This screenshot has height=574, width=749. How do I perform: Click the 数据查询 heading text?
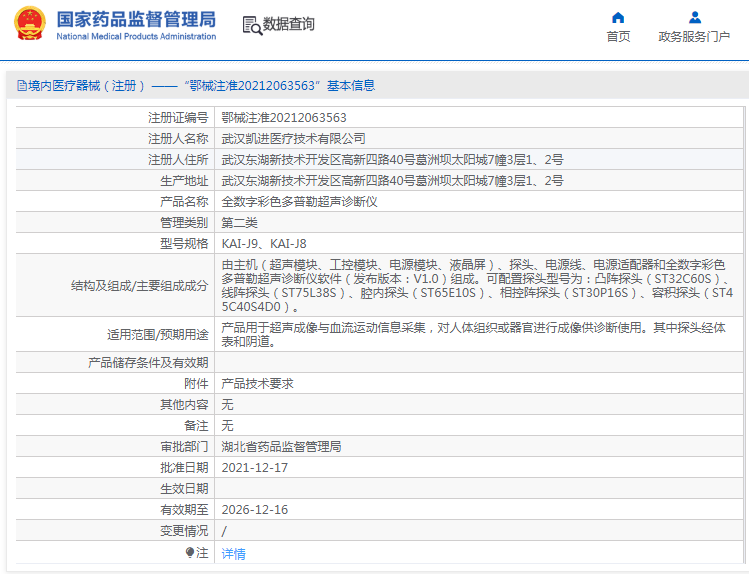click(x=288, y=24)
